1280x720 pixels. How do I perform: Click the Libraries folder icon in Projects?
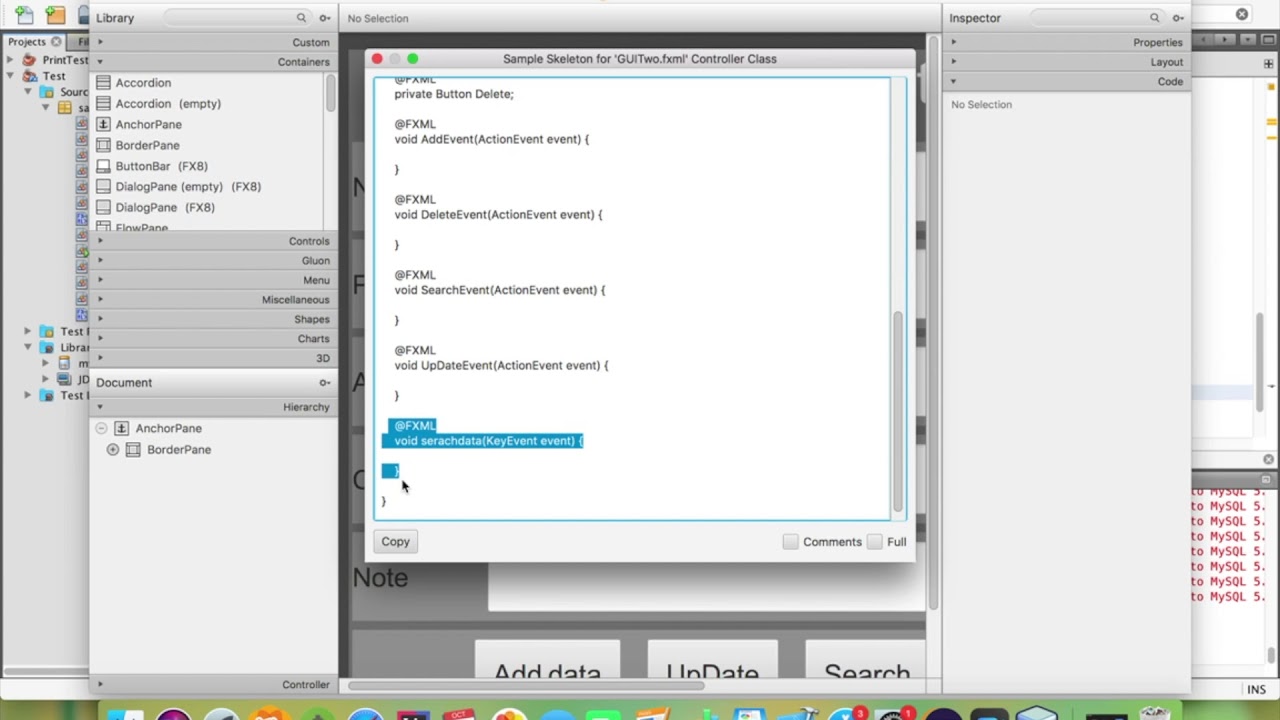[47, 347]
